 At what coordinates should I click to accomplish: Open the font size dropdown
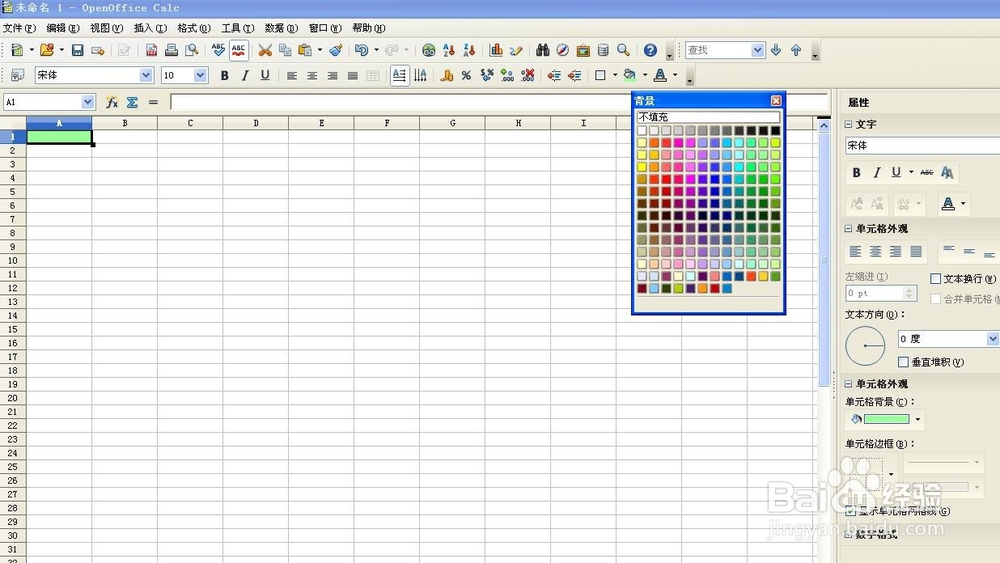tap(200, 75)
